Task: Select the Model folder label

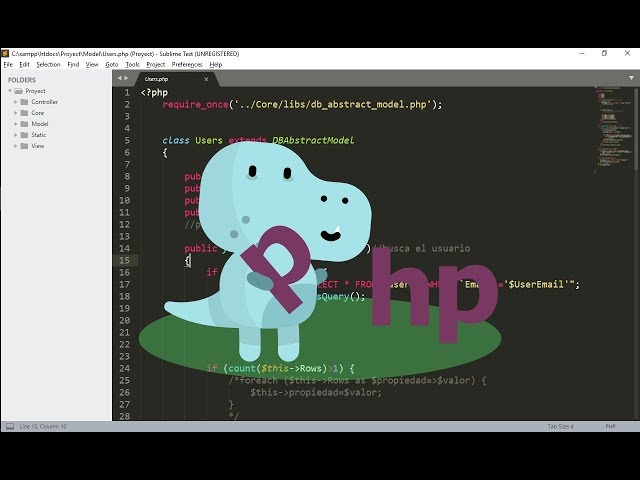Action: coord(40,124)
